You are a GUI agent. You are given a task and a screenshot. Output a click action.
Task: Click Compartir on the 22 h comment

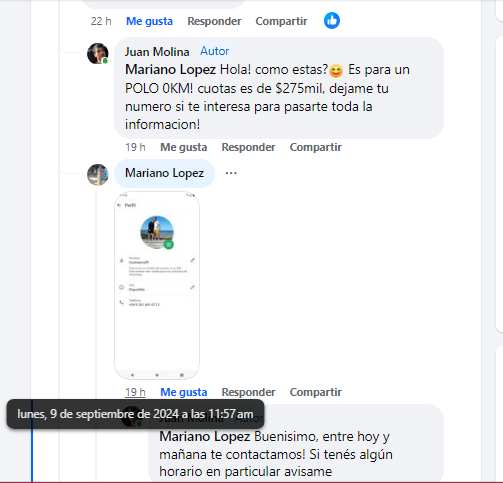point(281,21)
